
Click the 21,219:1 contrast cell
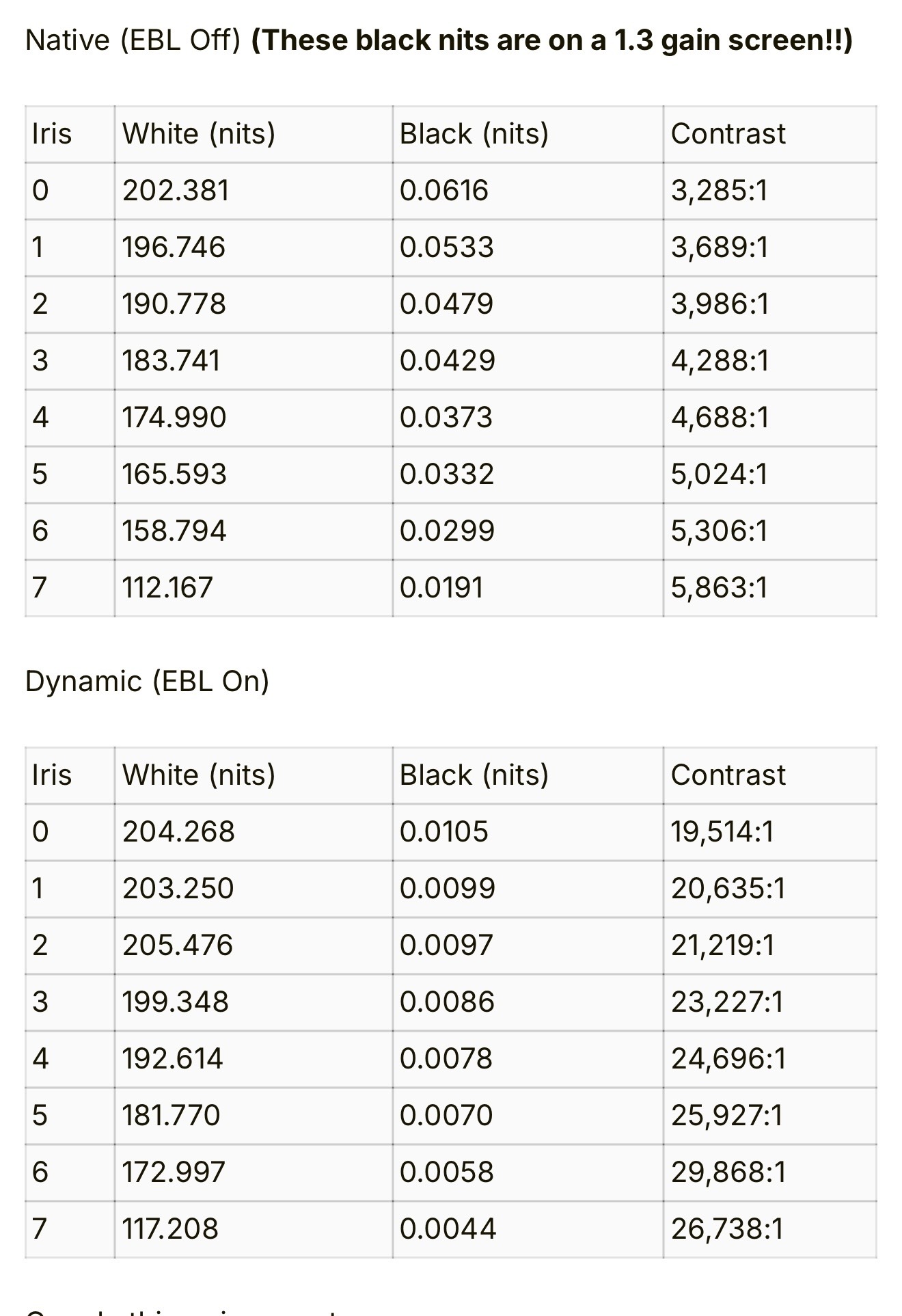click(x=722, y=945)
